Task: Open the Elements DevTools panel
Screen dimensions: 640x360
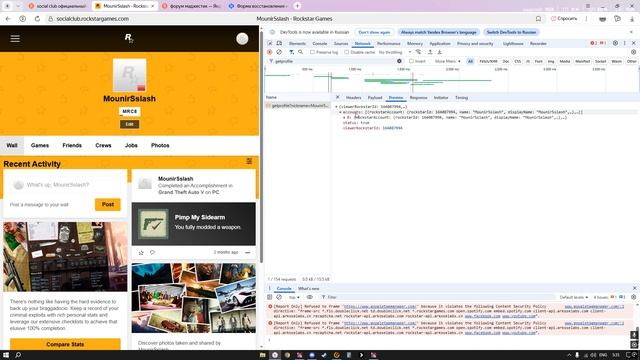Action: tap(297, 43)
